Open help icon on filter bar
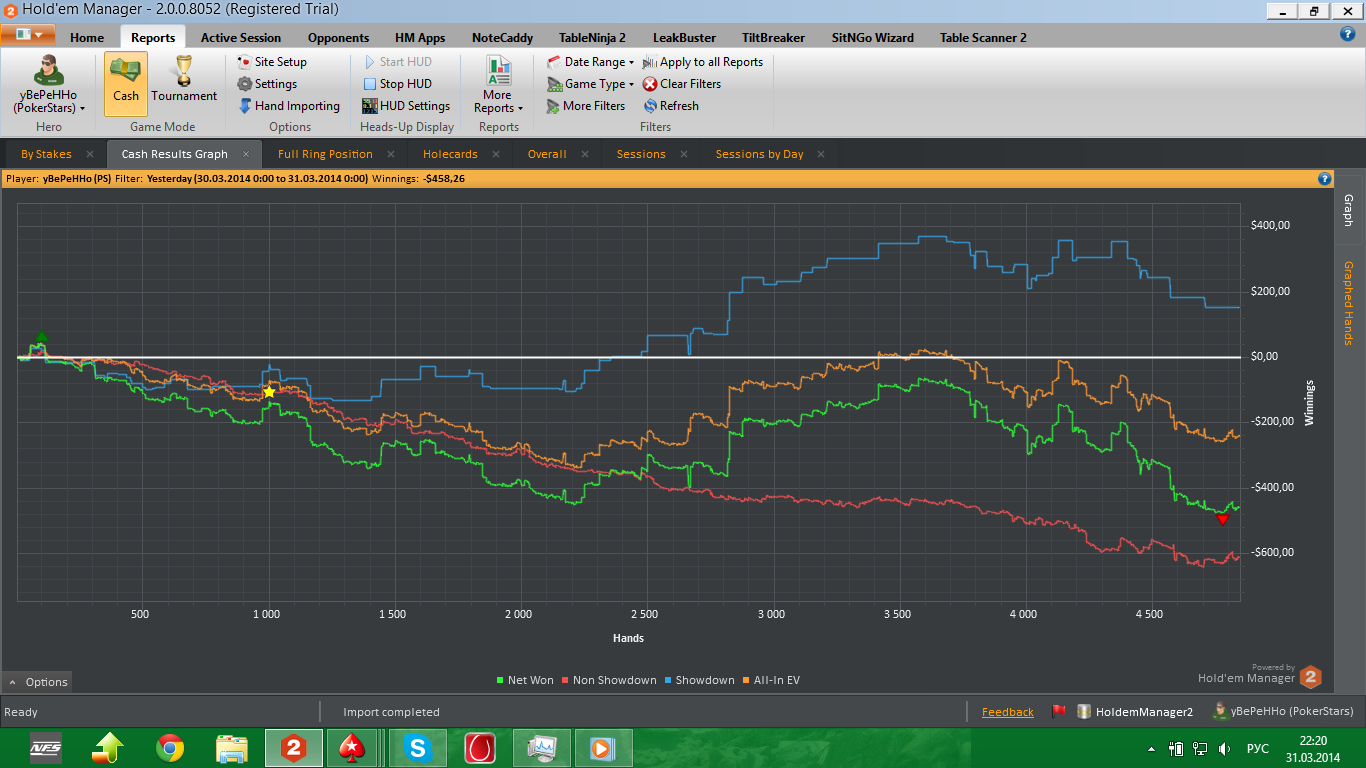Viewport: 1366px width, 768px height. click(x=1325, y=179)
